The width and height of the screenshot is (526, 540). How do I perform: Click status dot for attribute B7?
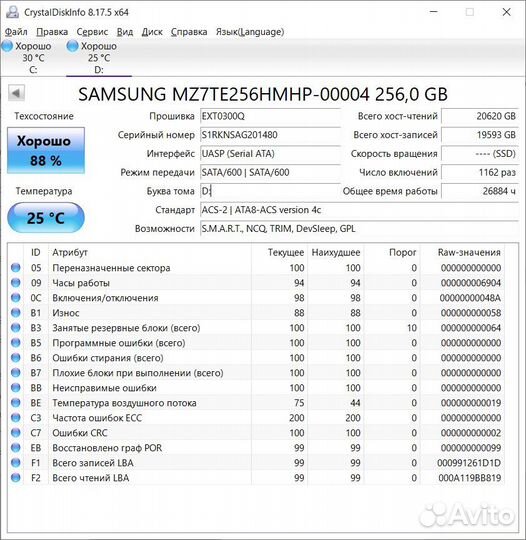tap(16, 373)
